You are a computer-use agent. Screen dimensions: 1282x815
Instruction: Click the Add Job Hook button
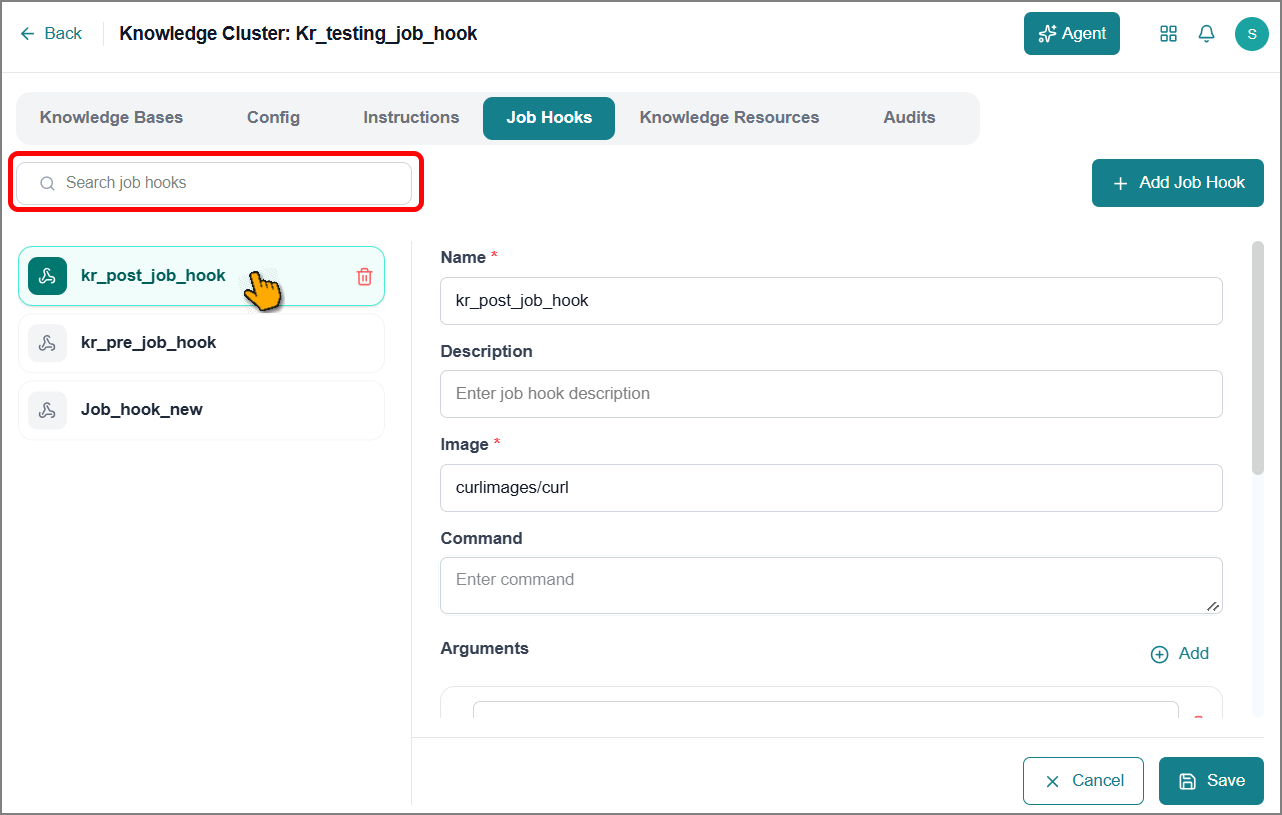coord(1178,183)
